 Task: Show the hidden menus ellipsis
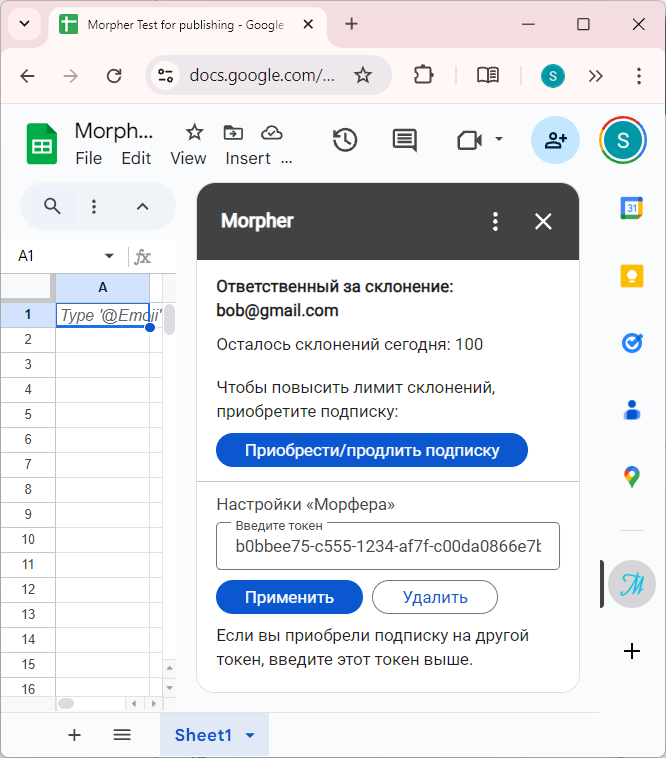(287, 160)
